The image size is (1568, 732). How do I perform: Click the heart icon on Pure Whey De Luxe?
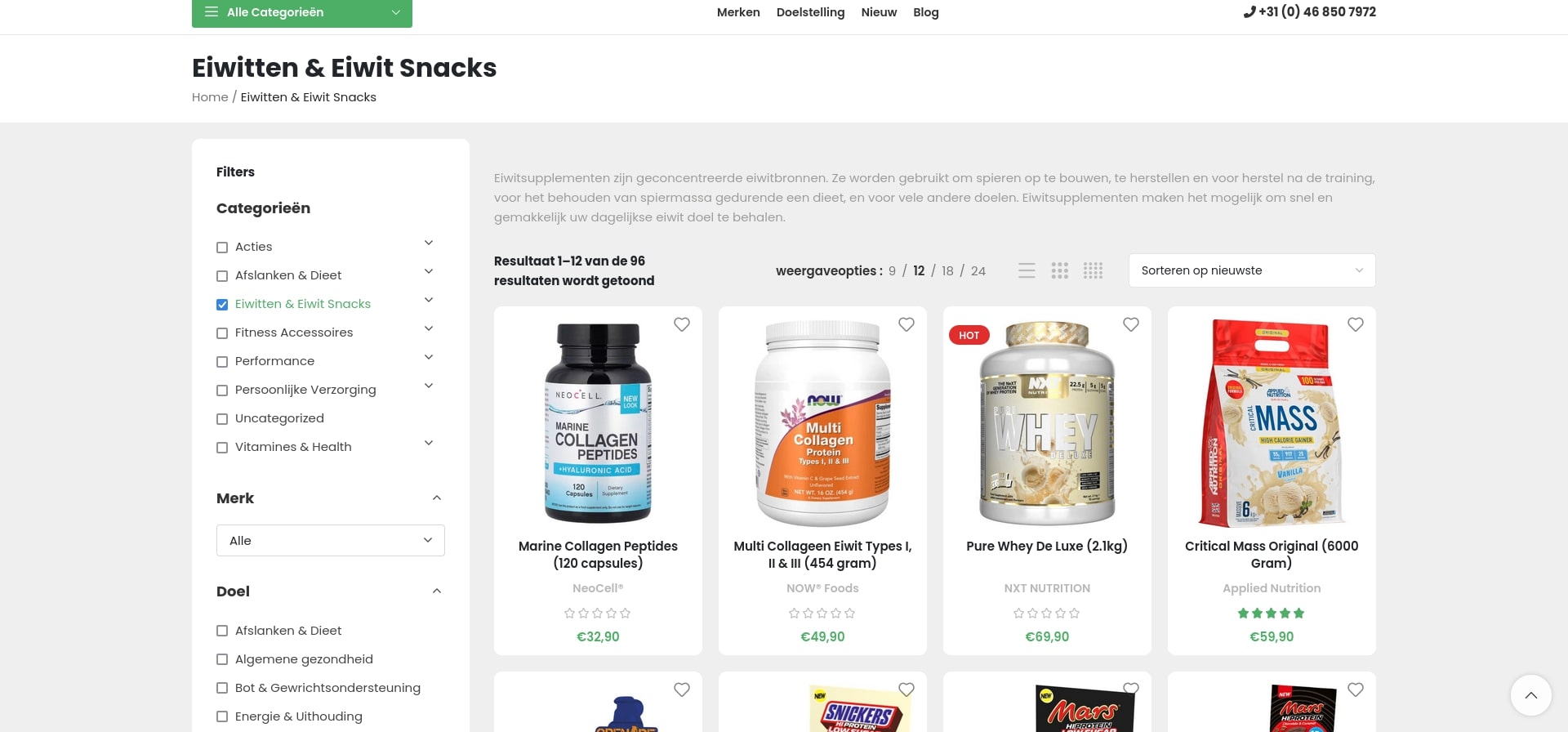[x=1131, y=324]
